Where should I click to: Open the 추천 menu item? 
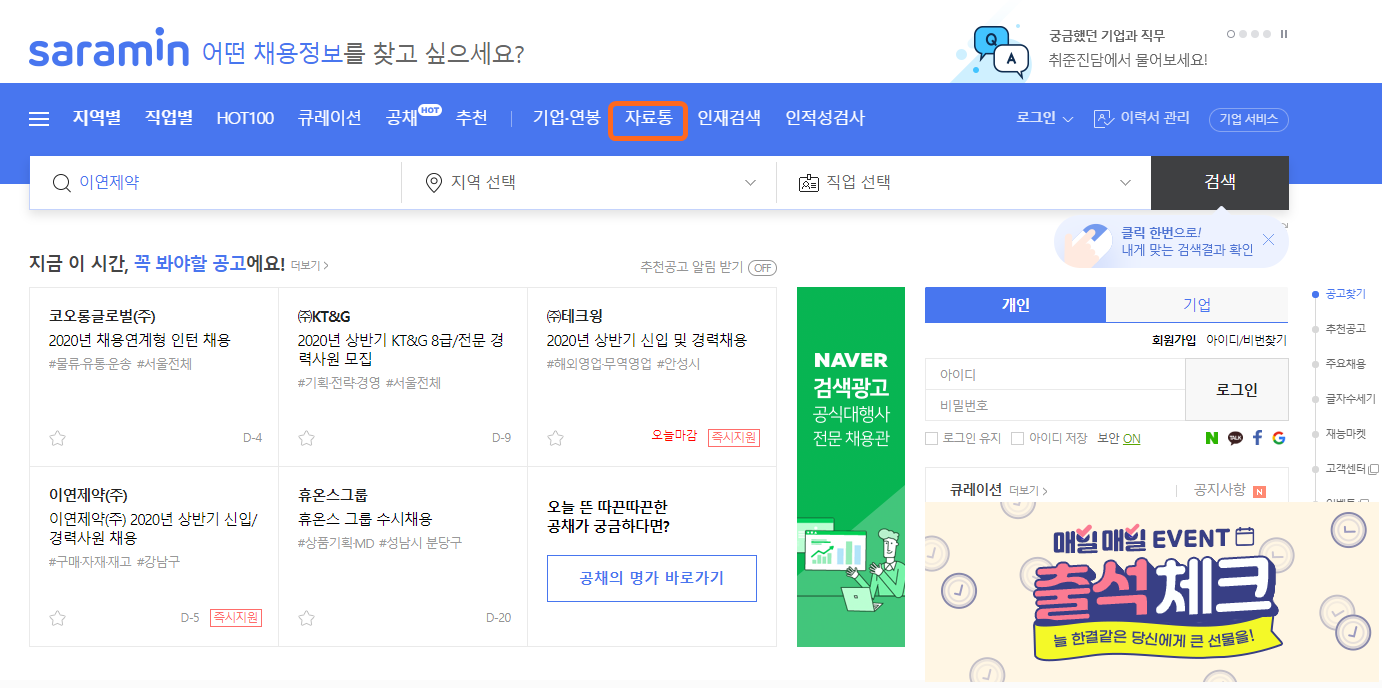472,118
